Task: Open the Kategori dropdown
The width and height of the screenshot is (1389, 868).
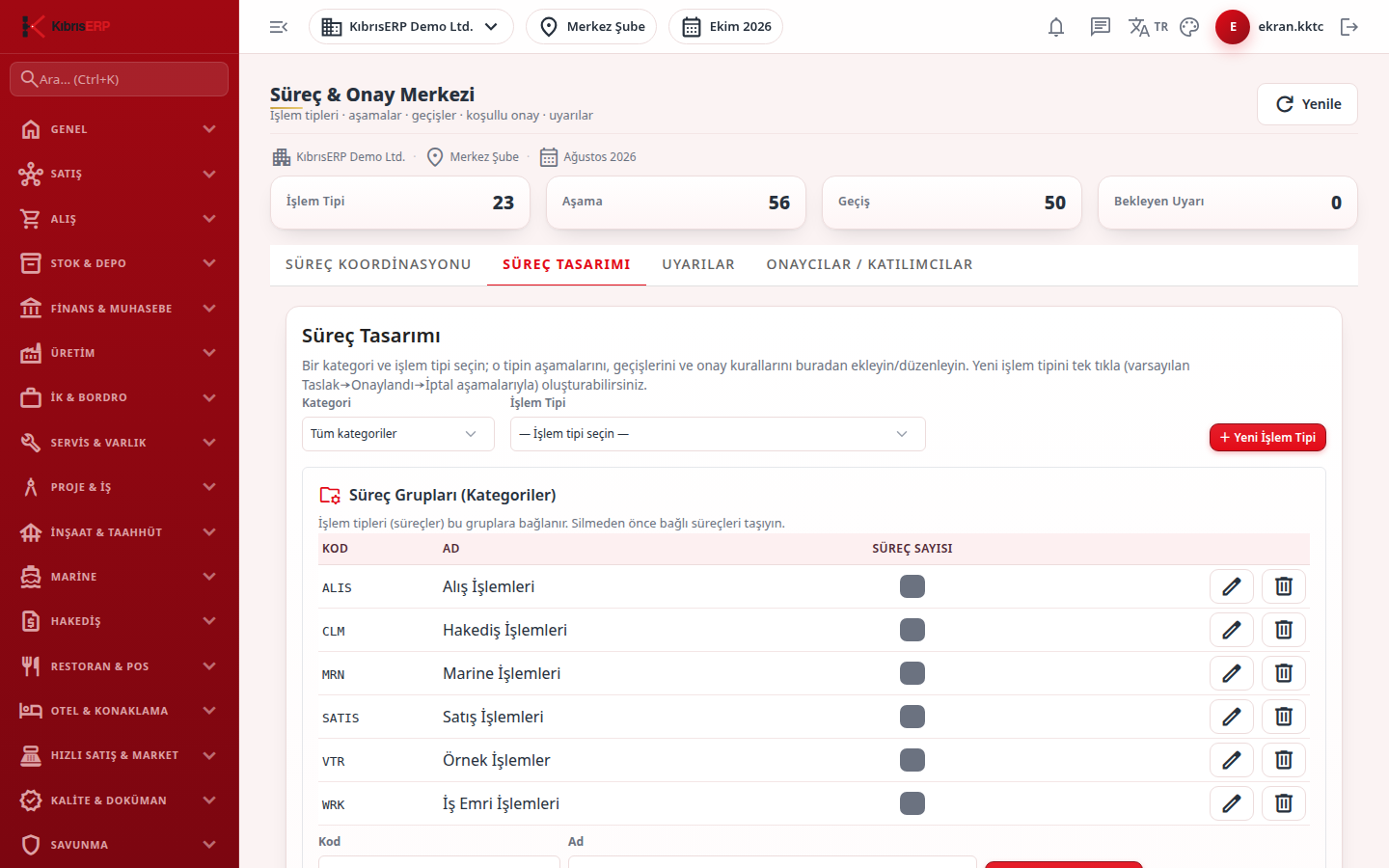Action: tap(398, 434)
